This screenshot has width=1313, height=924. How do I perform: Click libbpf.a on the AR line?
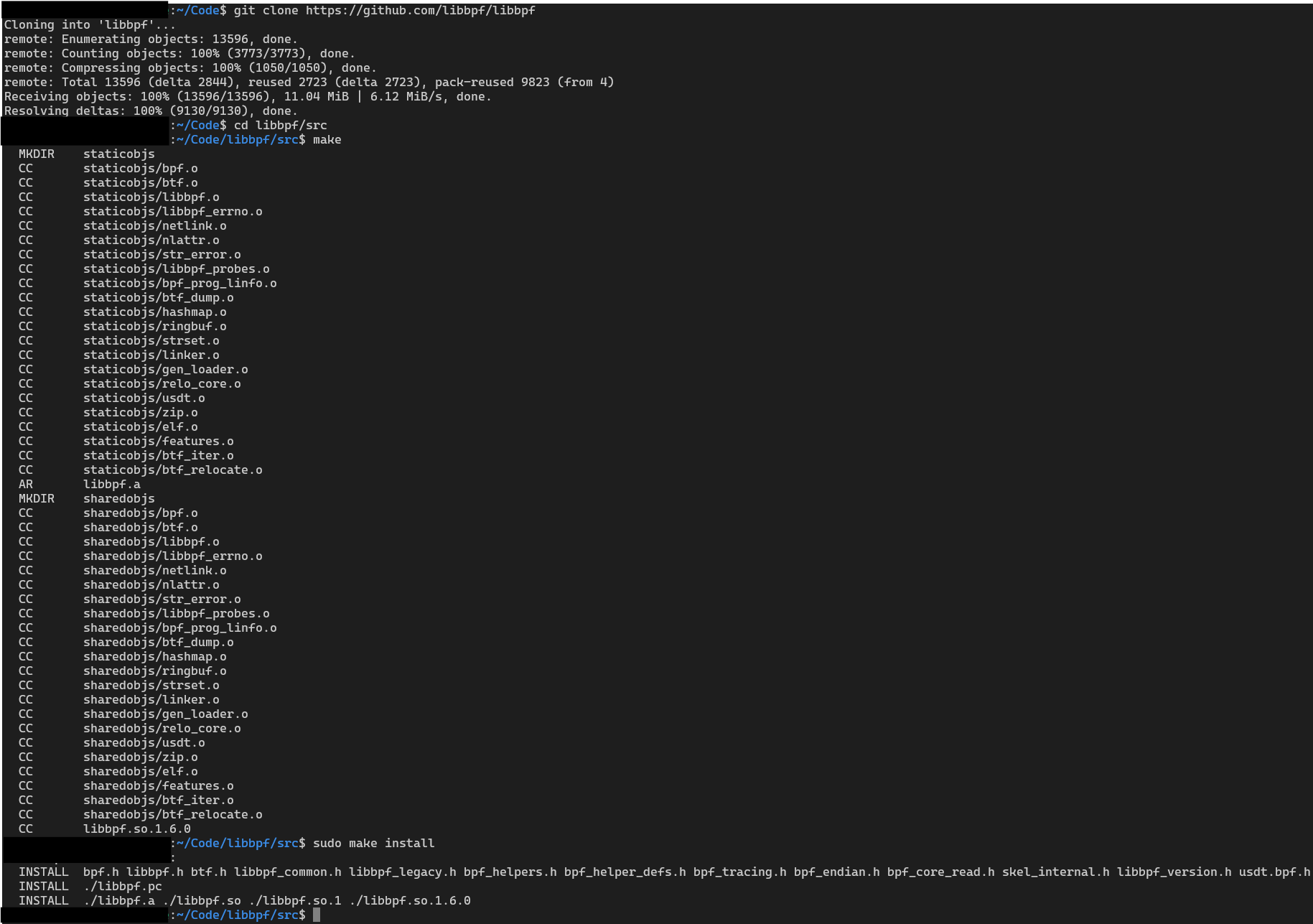(111, 485)
